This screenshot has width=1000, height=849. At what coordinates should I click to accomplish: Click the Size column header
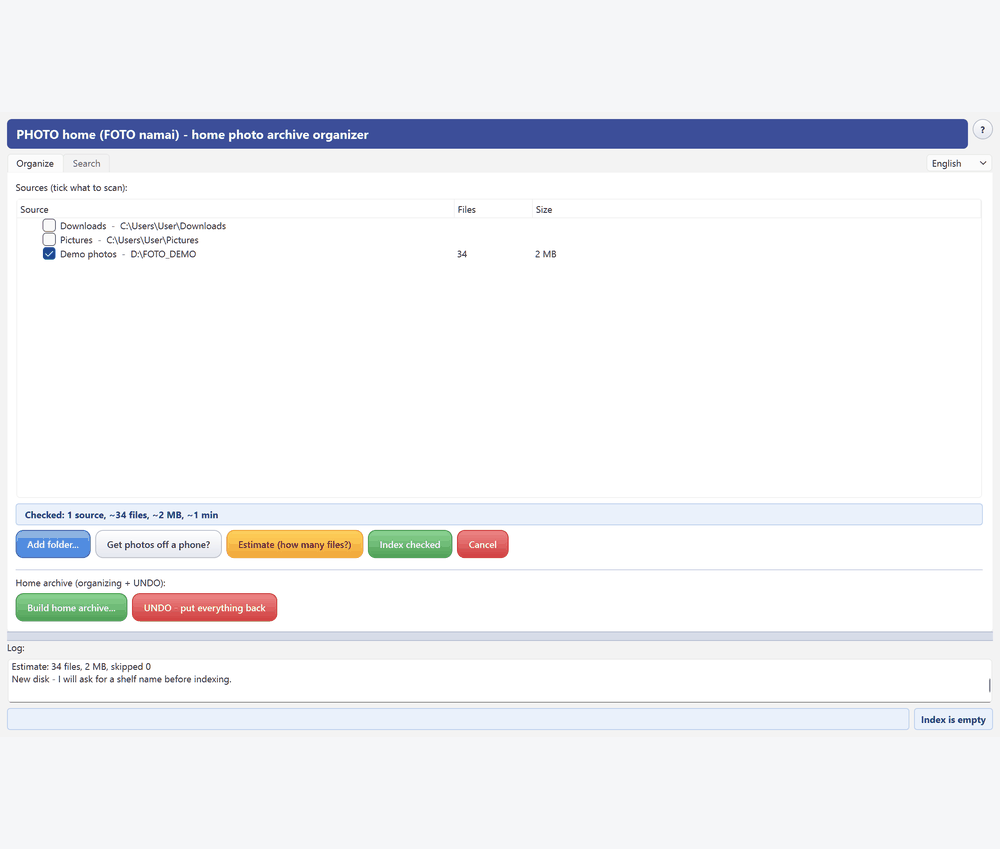coord(756,209)
